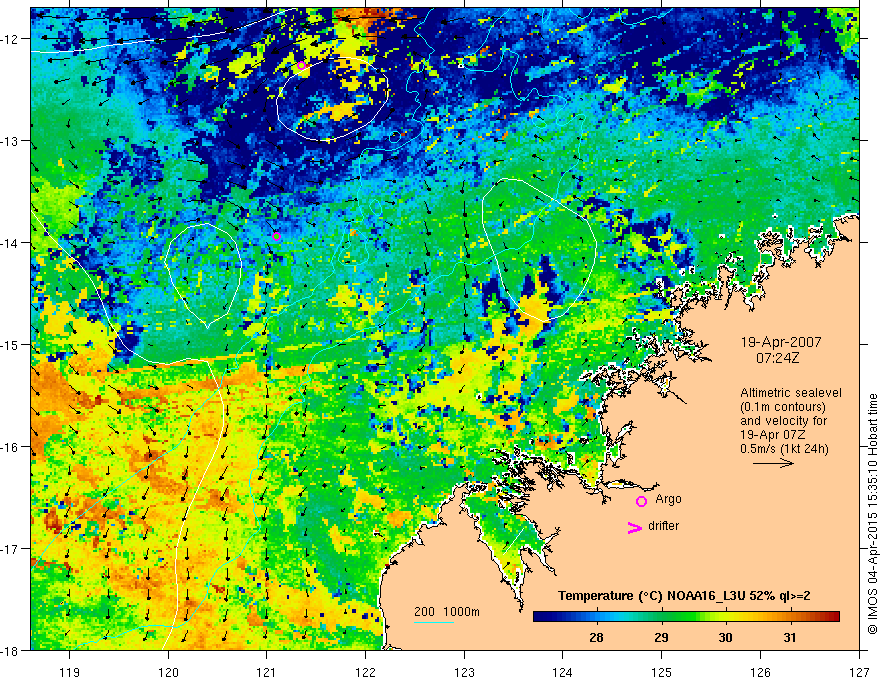This screenshot has width=880, height=680.
Task: Click the 'Altimetric sealevel' caption line
Action: [791, 393]
